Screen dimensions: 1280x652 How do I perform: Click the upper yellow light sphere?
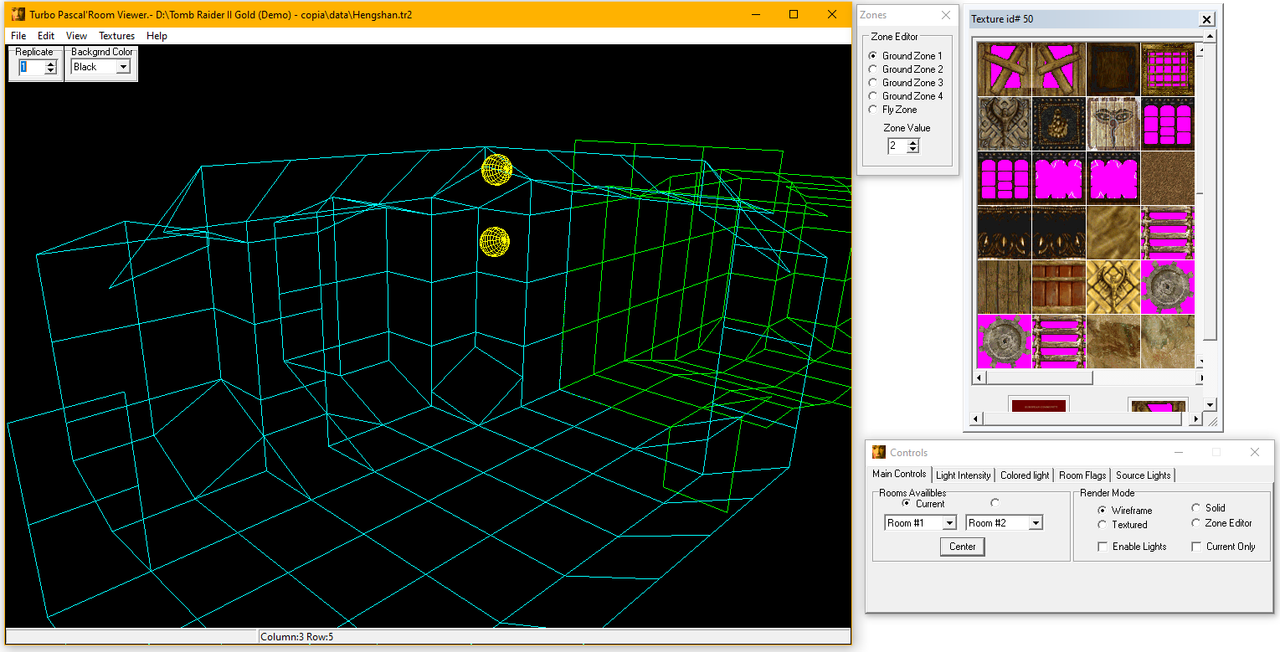click(x=497, y=169)
